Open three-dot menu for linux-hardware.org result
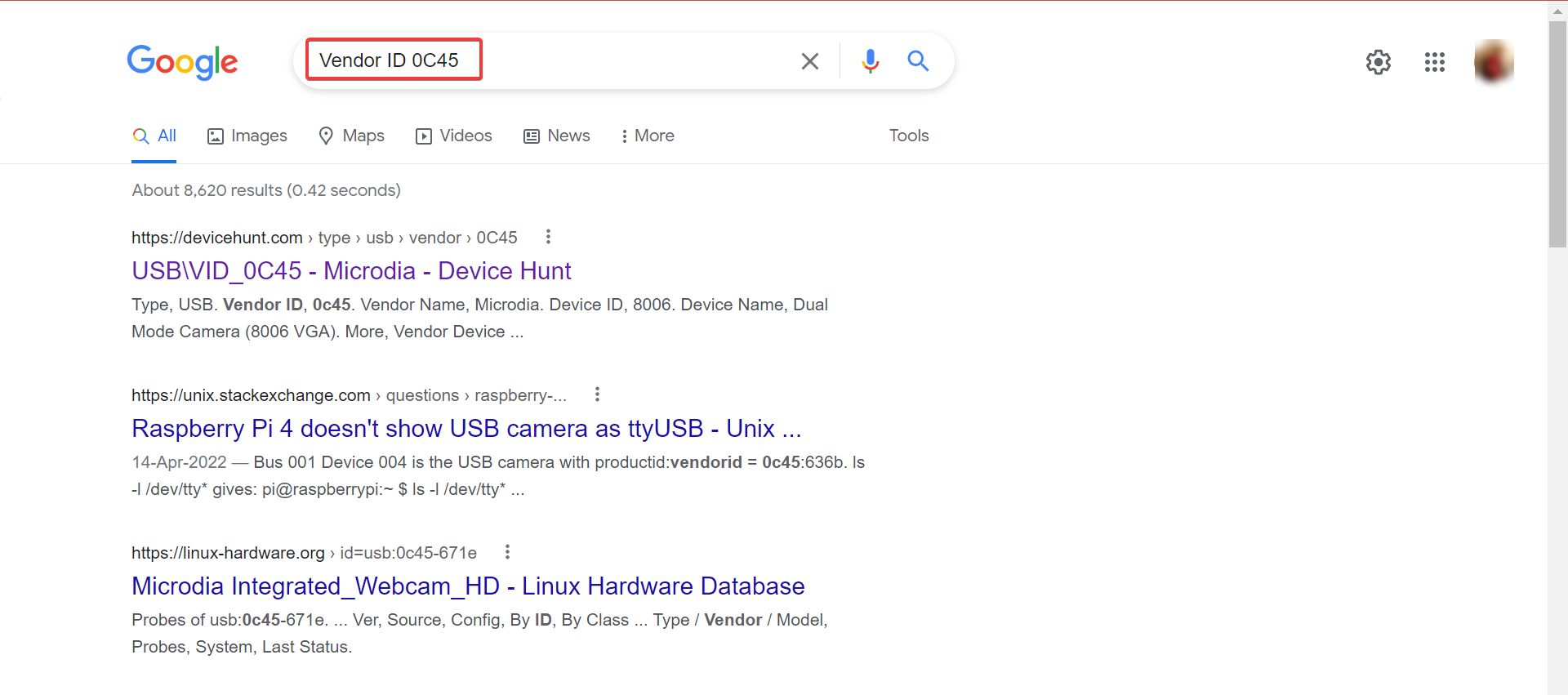1568x695 pixels. pos(507,552)
